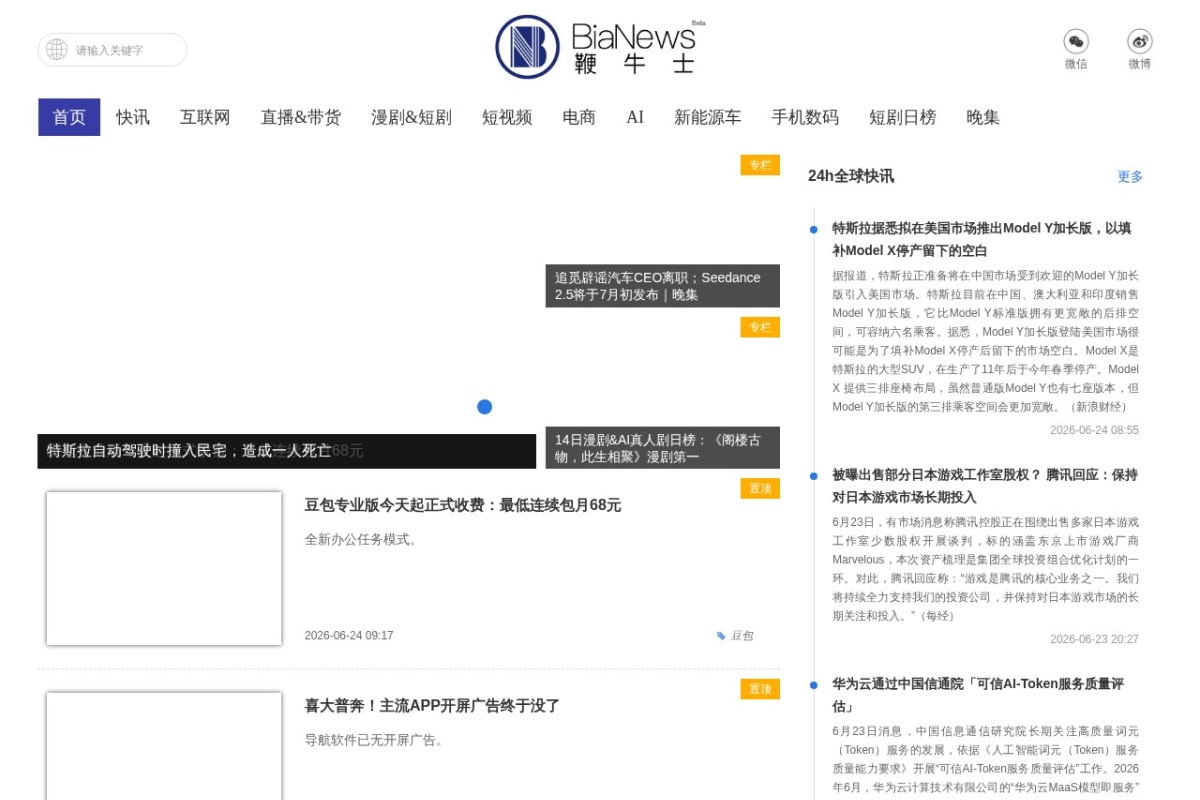1200x800 pixels.
Task: Go to the 首页 tab
Action: coord(69,117)
